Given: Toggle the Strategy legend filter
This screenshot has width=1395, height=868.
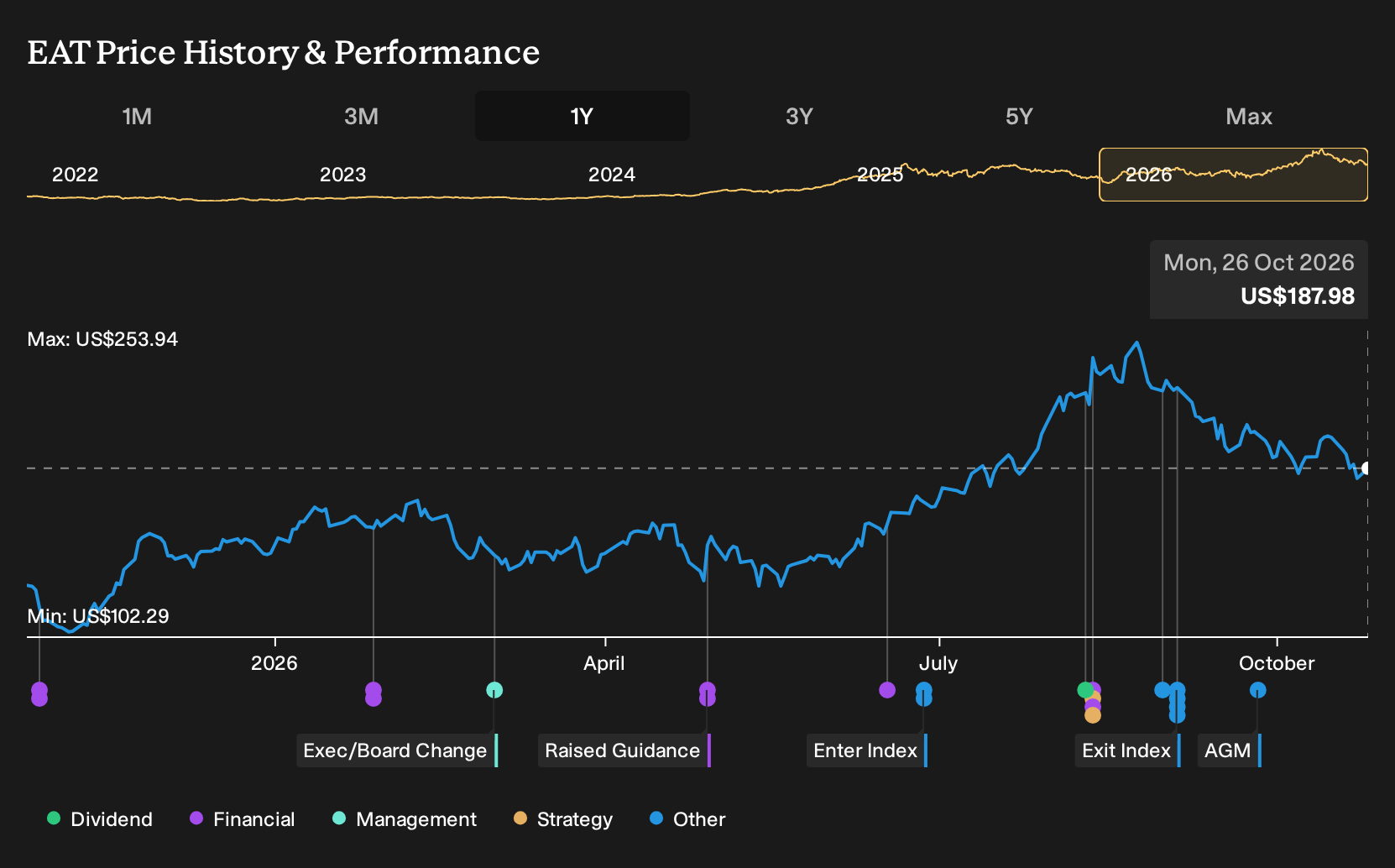Looking at the screenshot, I should click(563, 819).
